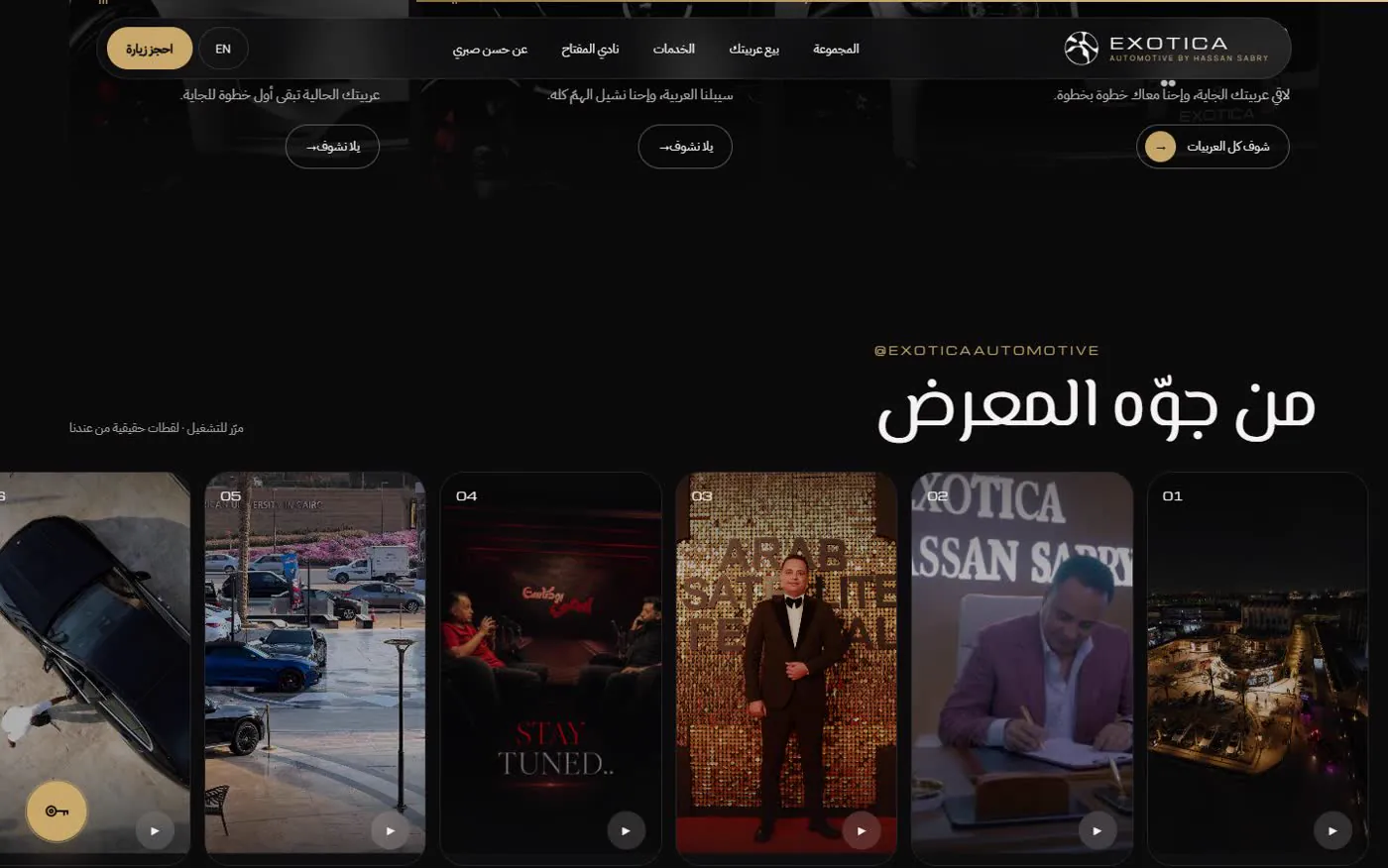Viewport: 1388px width, 868px height.
Task: Click the عربيتك الحالية تبقى أول خطوة text
Action: [281, 95]
